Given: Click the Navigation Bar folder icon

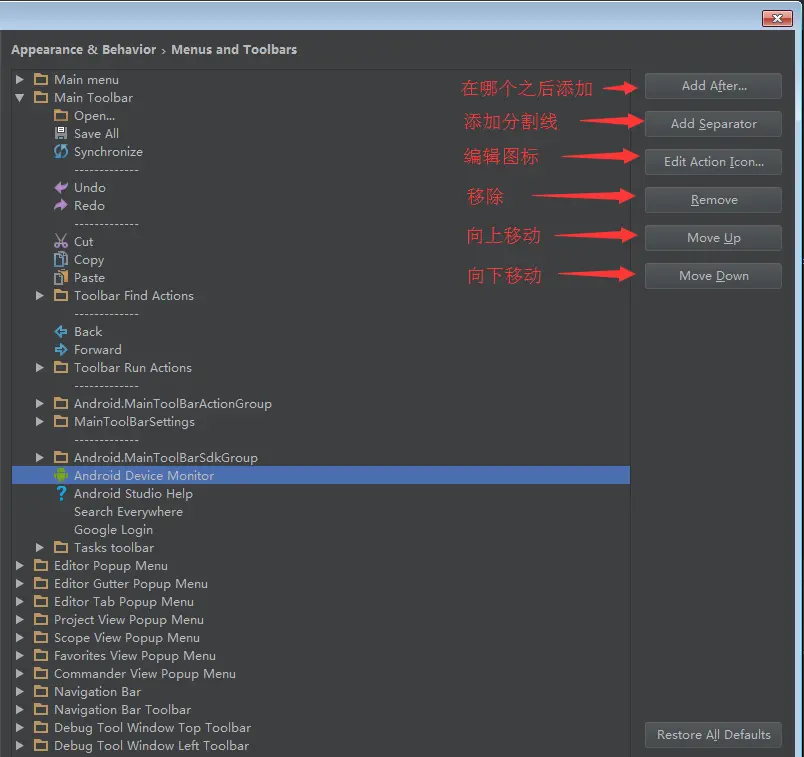Looking at the screenshot, I should (x=41, y=691).
